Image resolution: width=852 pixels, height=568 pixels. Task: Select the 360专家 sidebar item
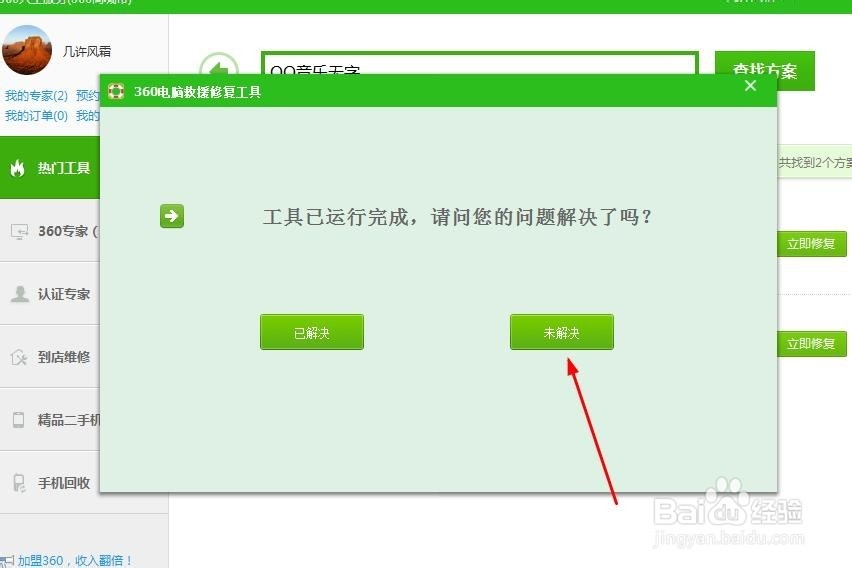[50, 231]
